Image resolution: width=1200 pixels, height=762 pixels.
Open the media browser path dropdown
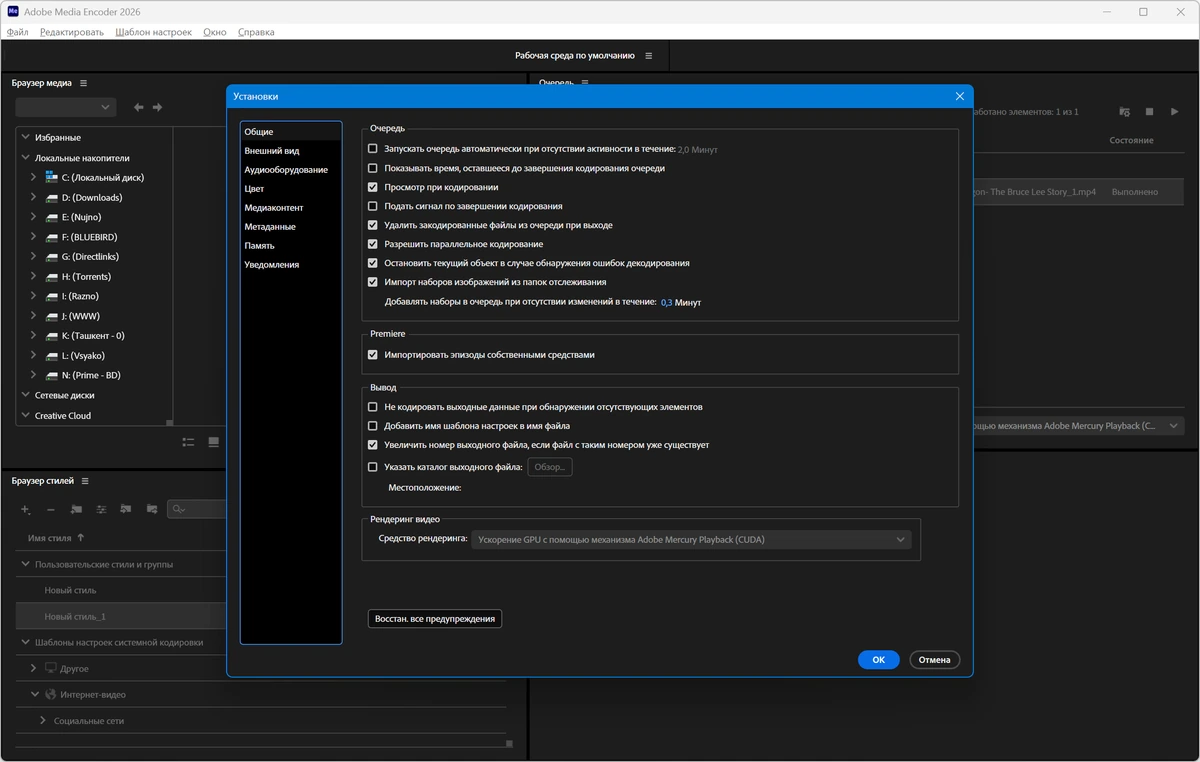(x=66, y=107)
